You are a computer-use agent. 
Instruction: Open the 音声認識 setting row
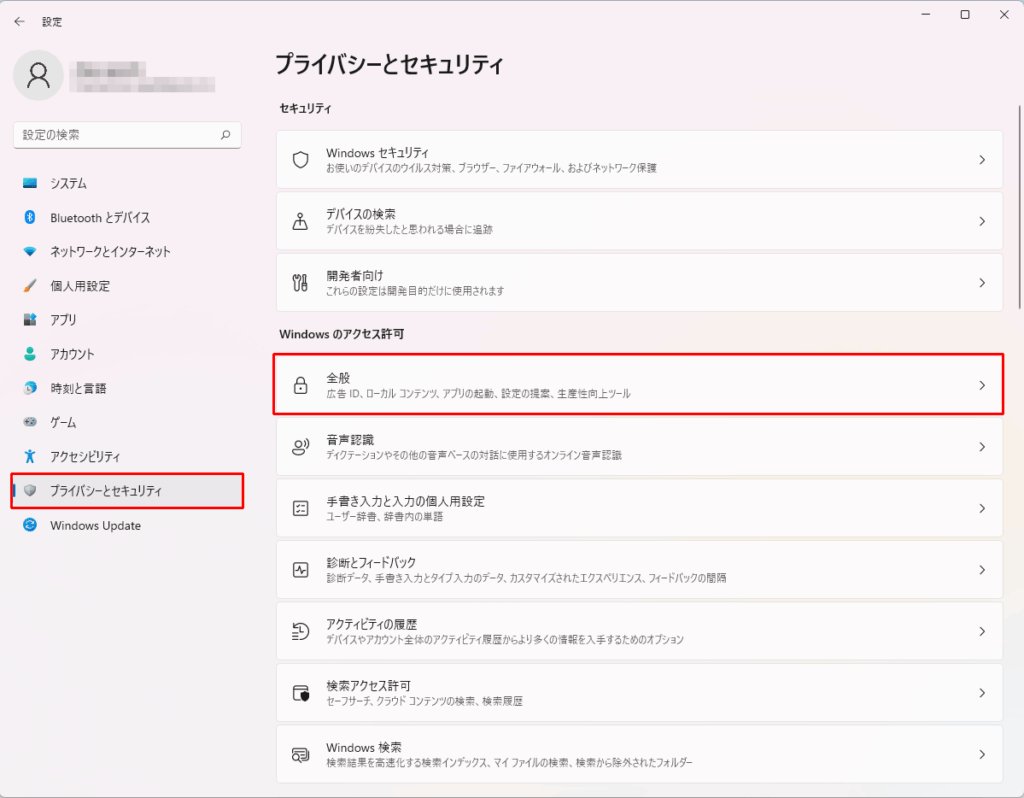coord(639,447)
